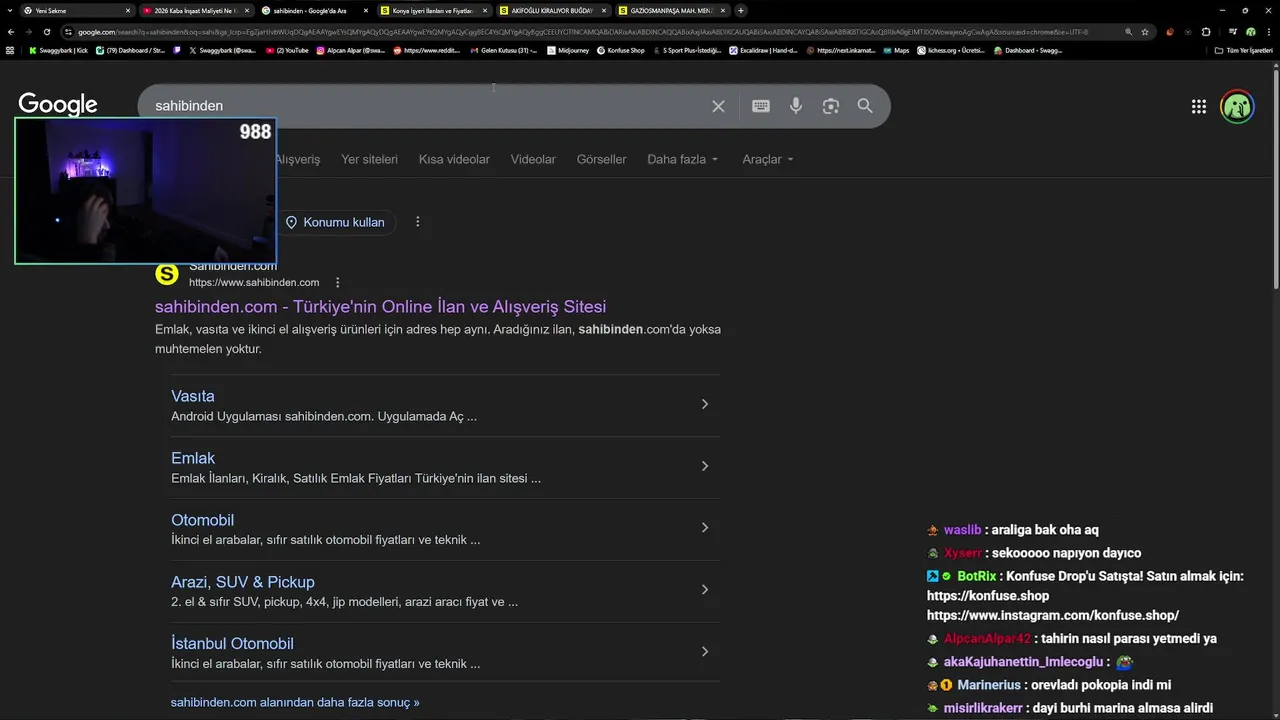The width and height of the screenshot is (1280, 720).
Task: Close the Yeni Sekme tab
Action: [x=128, y=10]
